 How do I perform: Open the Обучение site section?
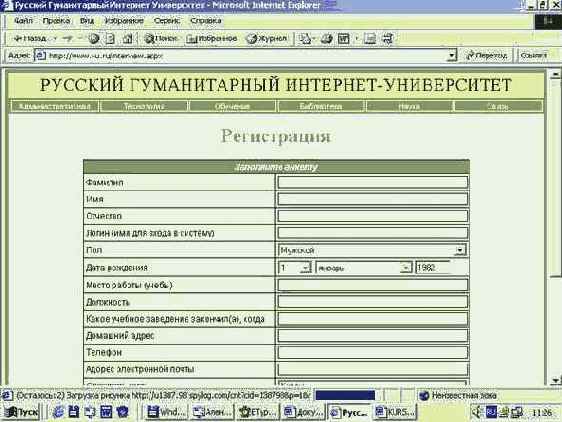click(232, 106)
